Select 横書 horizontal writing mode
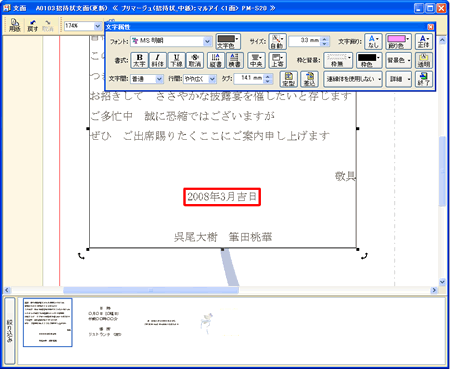 tap(235, 60)
